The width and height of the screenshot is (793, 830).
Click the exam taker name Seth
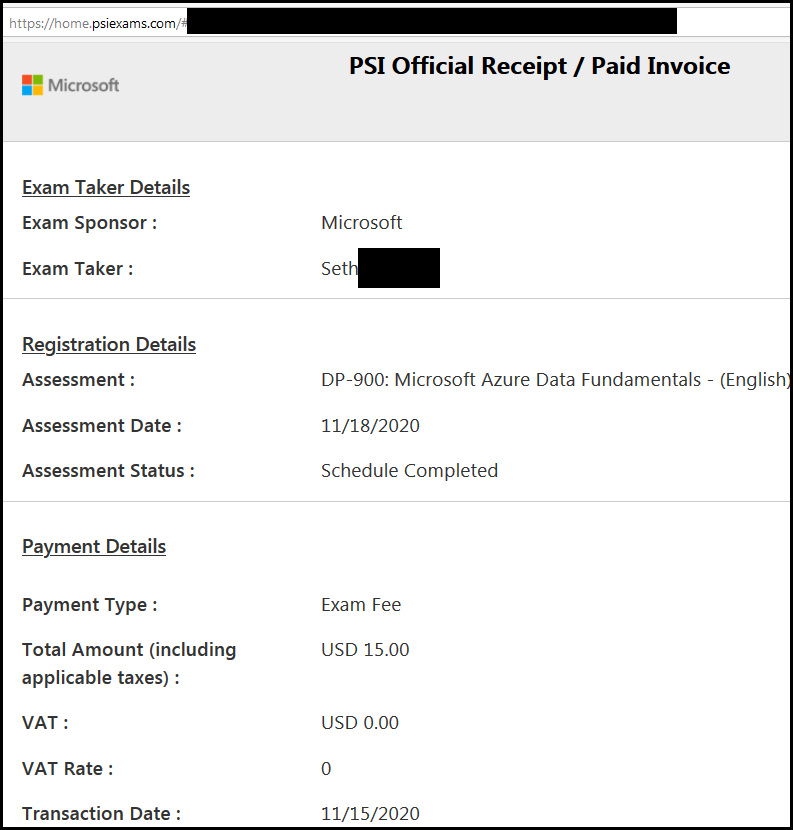coord(339,268)
